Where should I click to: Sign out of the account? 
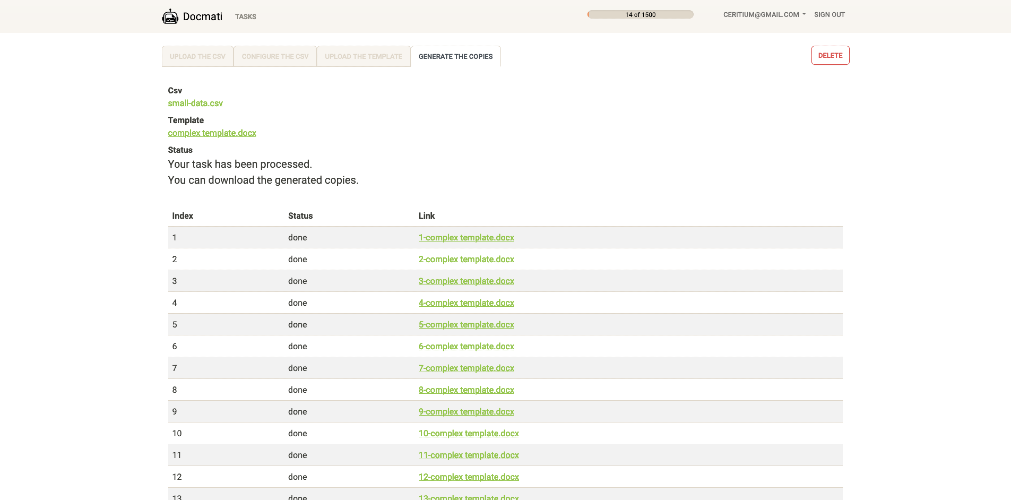click(x=829, y=14)
